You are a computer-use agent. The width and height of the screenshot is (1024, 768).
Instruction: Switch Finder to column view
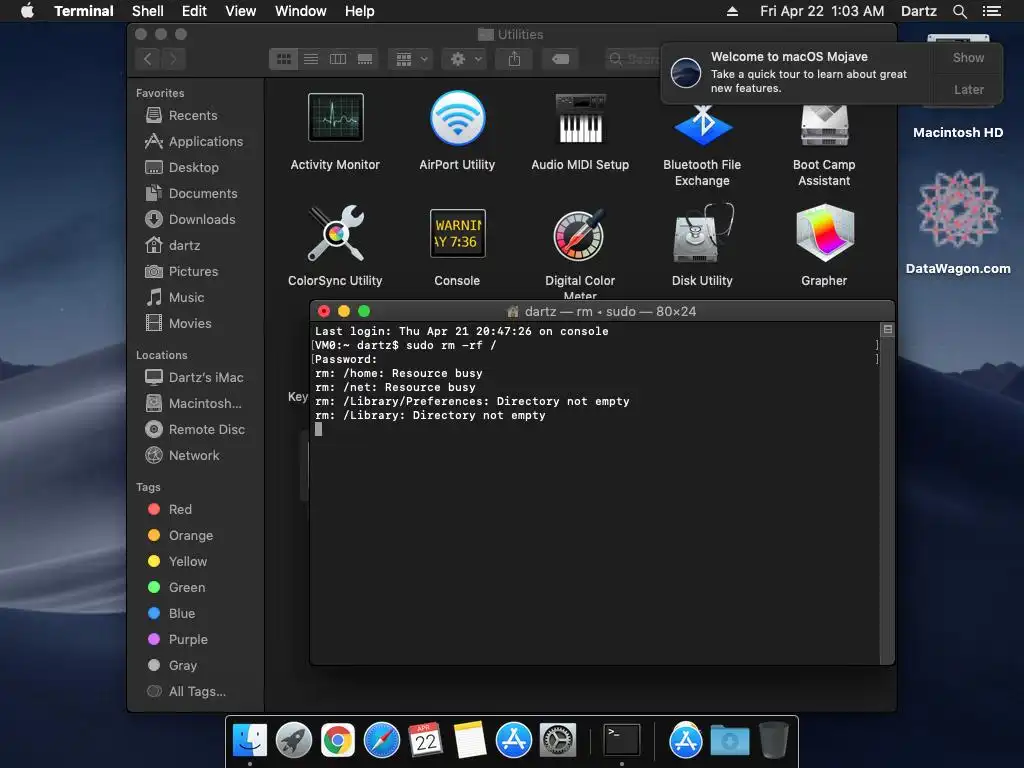(338, 59)
